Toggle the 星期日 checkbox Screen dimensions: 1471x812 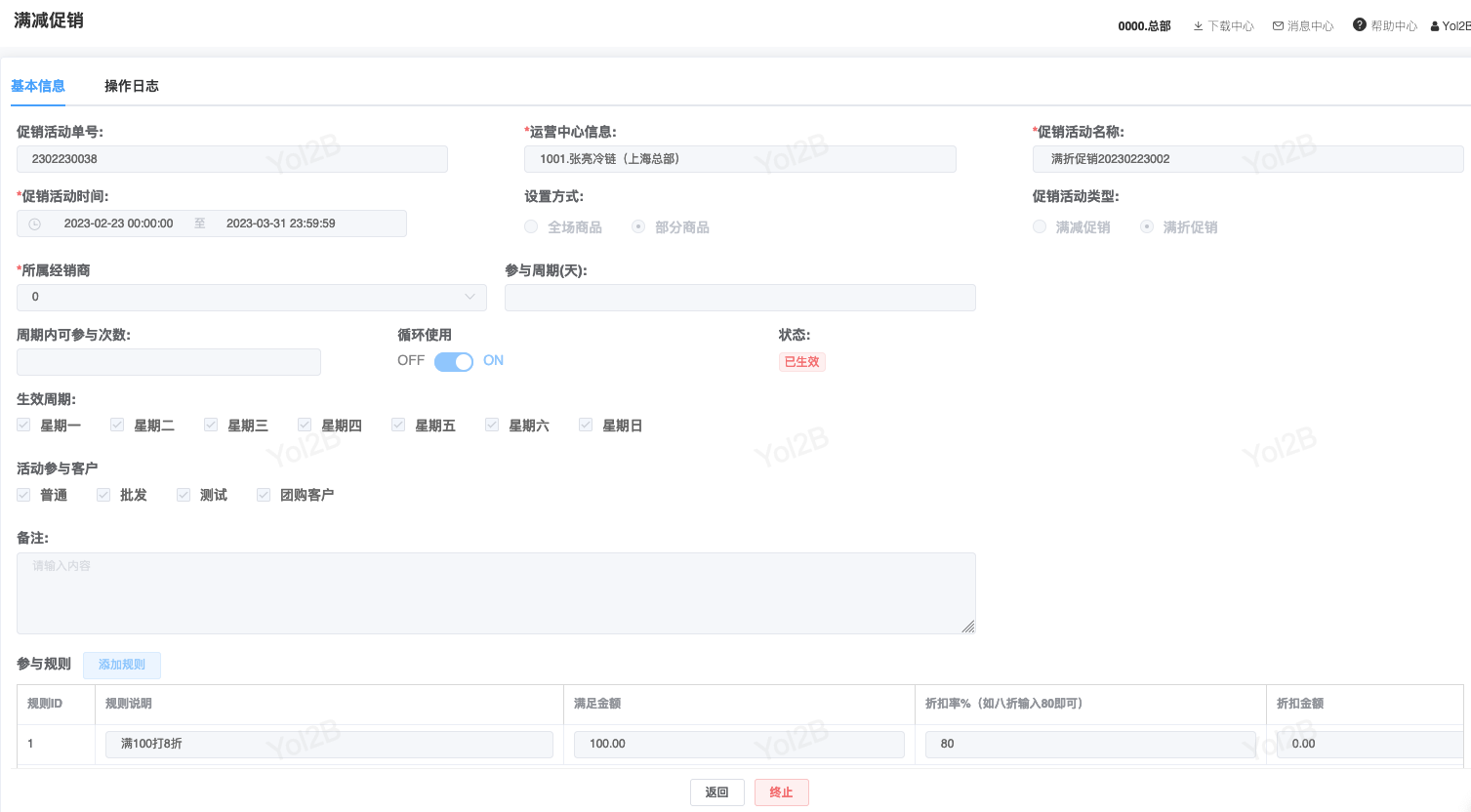pos(586,425)
